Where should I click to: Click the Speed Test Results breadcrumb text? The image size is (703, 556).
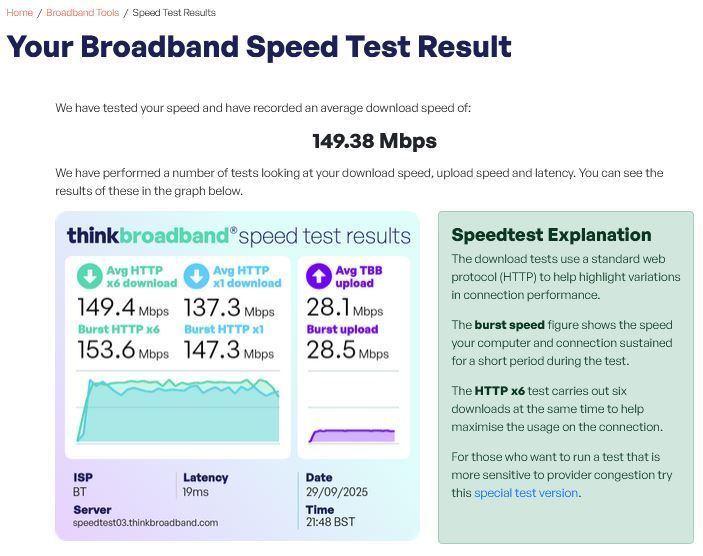click(174, 13)
